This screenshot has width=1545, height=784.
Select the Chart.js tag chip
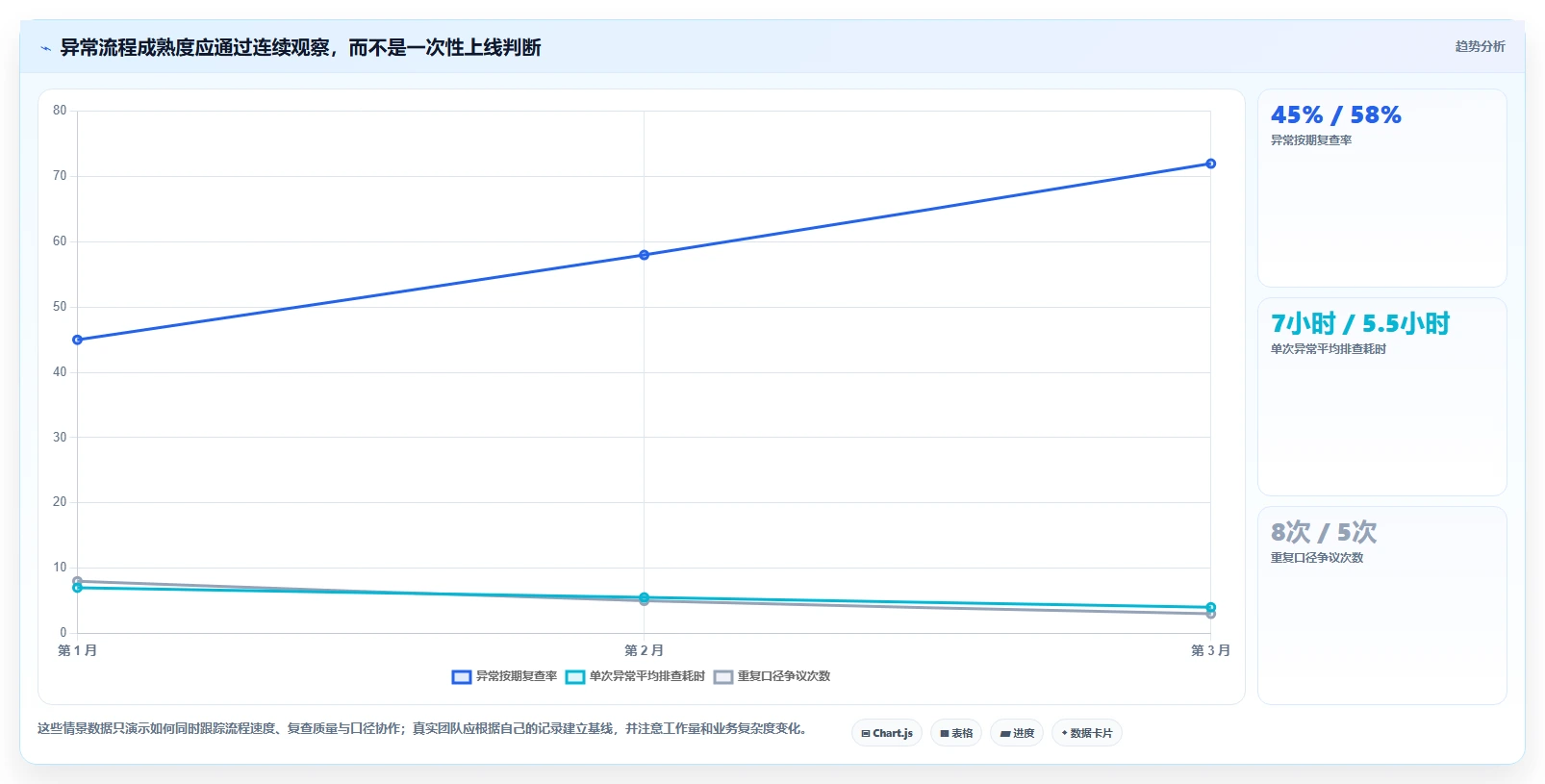[x=887, y=733]
